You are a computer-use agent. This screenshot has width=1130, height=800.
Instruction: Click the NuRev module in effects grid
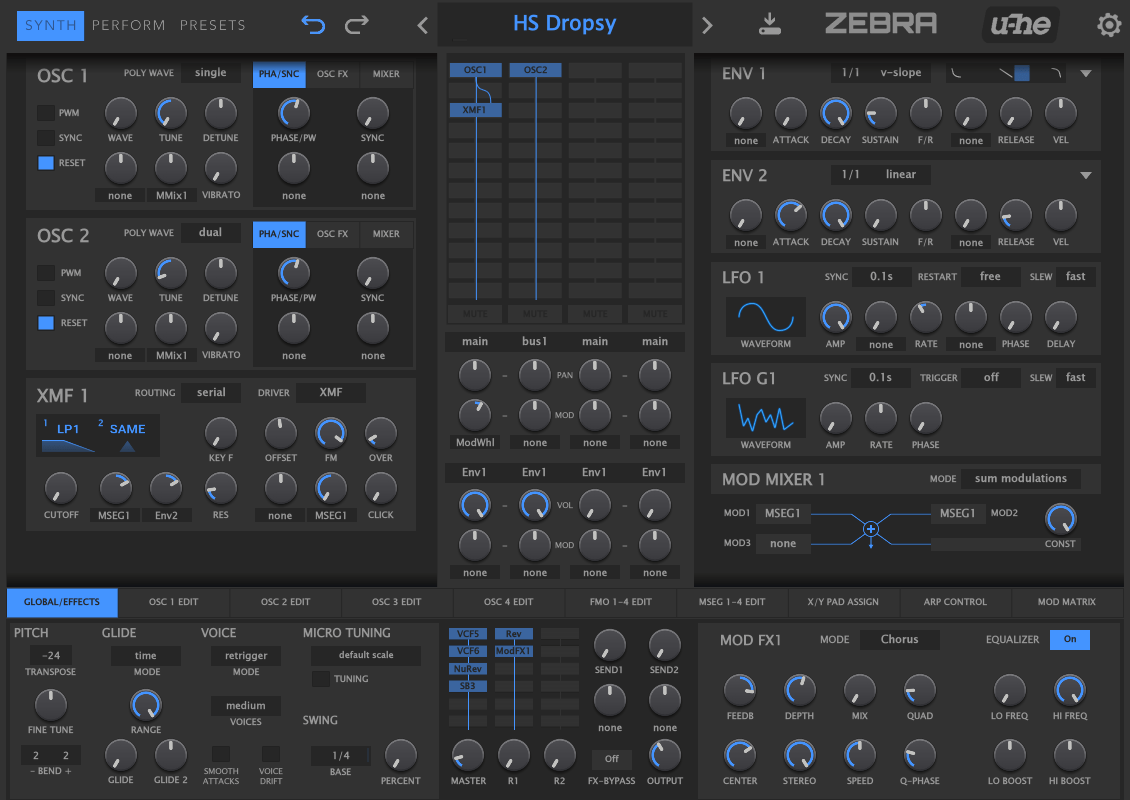click(x=468, y=669)
